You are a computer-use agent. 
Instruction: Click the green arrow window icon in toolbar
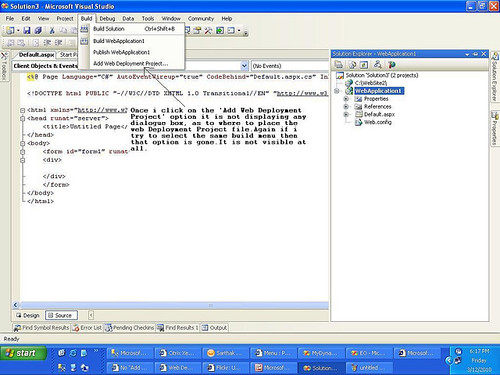(x=220, y=31)
